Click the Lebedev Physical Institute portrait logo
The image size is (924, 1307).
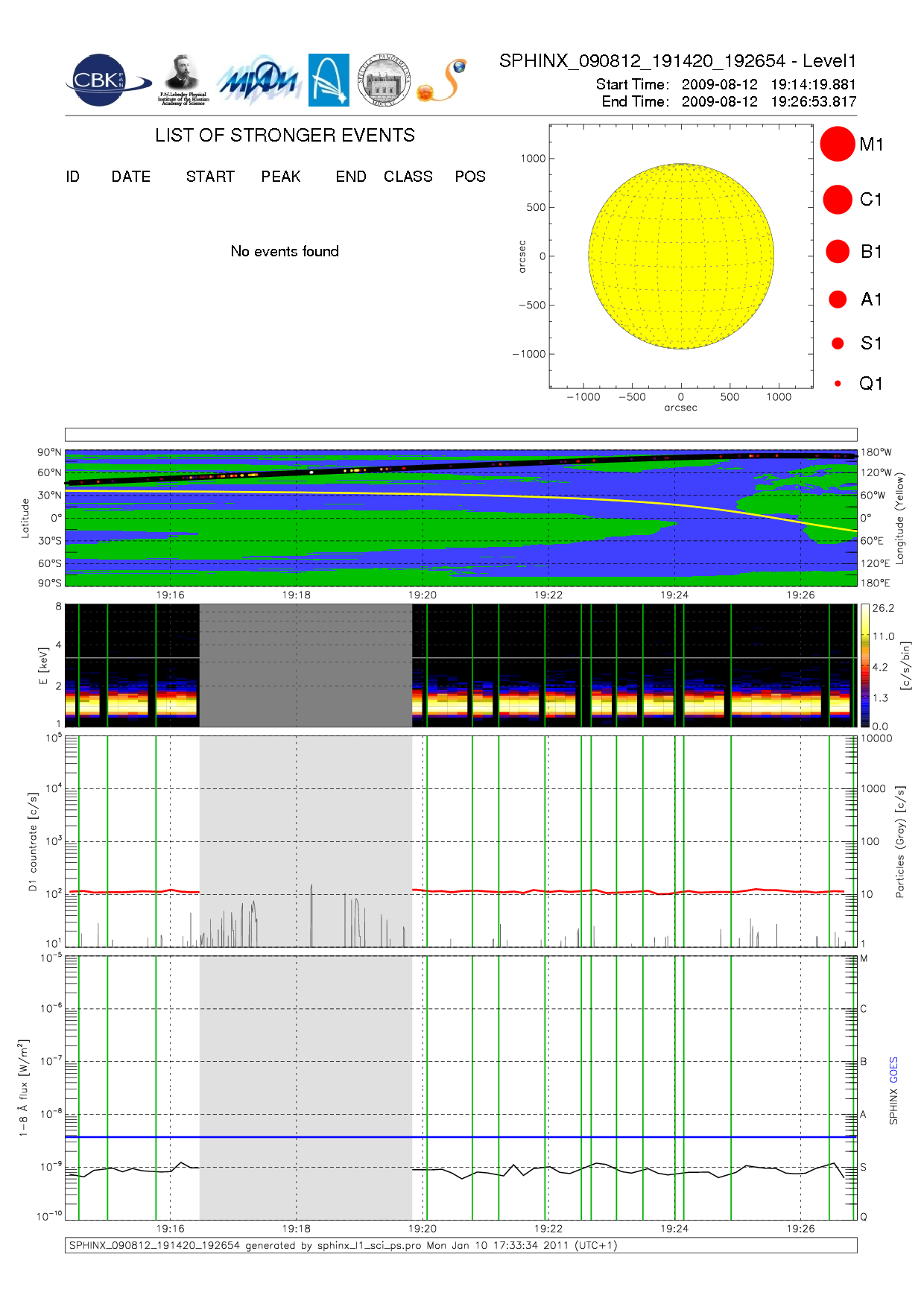[183, 80]
